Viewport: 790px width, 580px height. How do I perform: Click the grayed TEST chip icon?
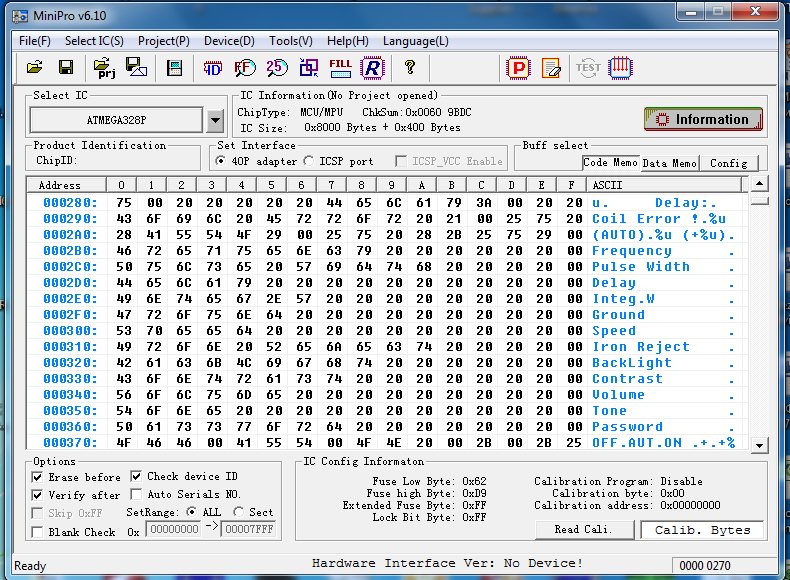[588, 68]
